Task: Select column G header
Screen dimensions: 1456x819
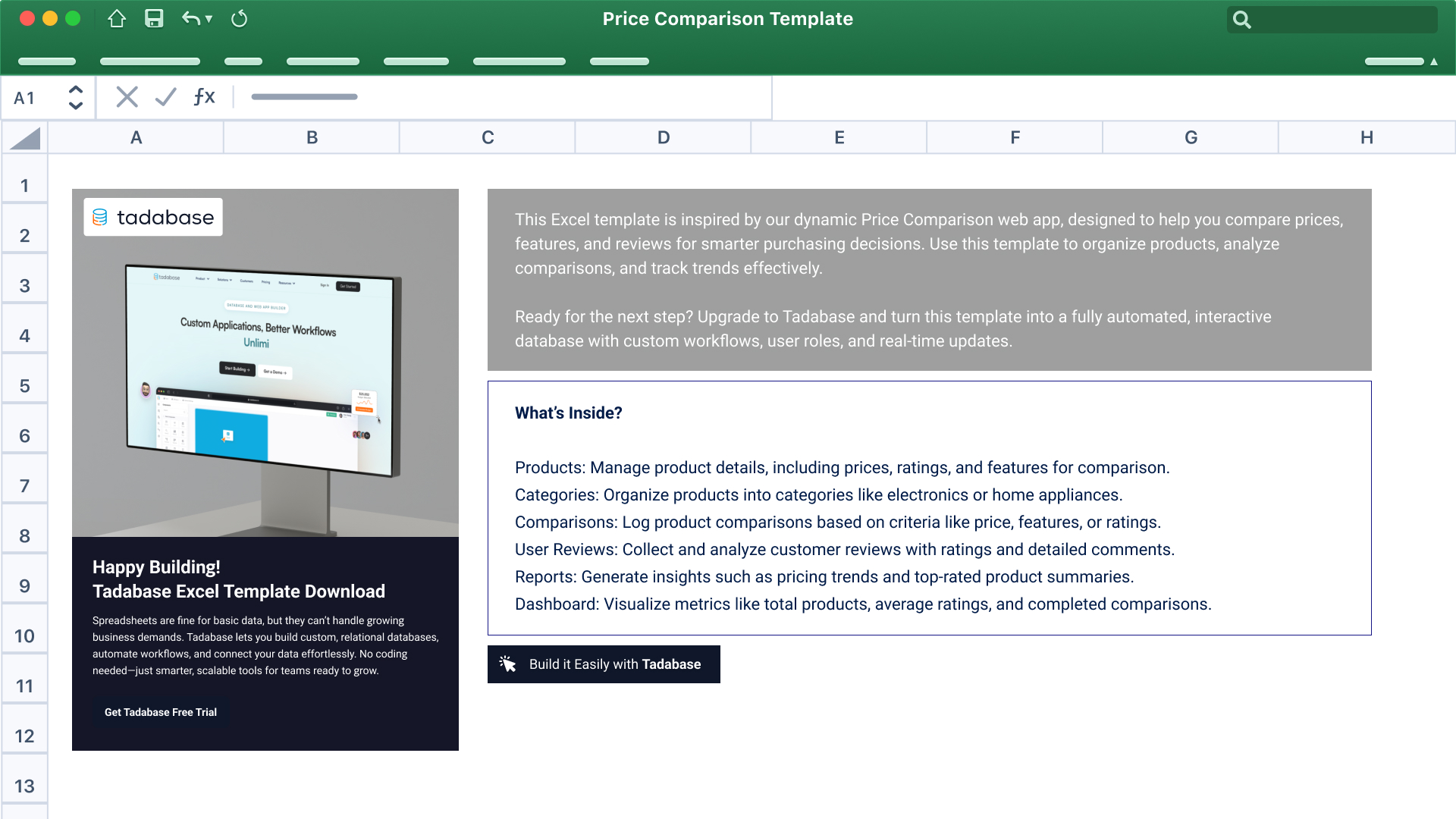Action: (x=1191, y=138)
